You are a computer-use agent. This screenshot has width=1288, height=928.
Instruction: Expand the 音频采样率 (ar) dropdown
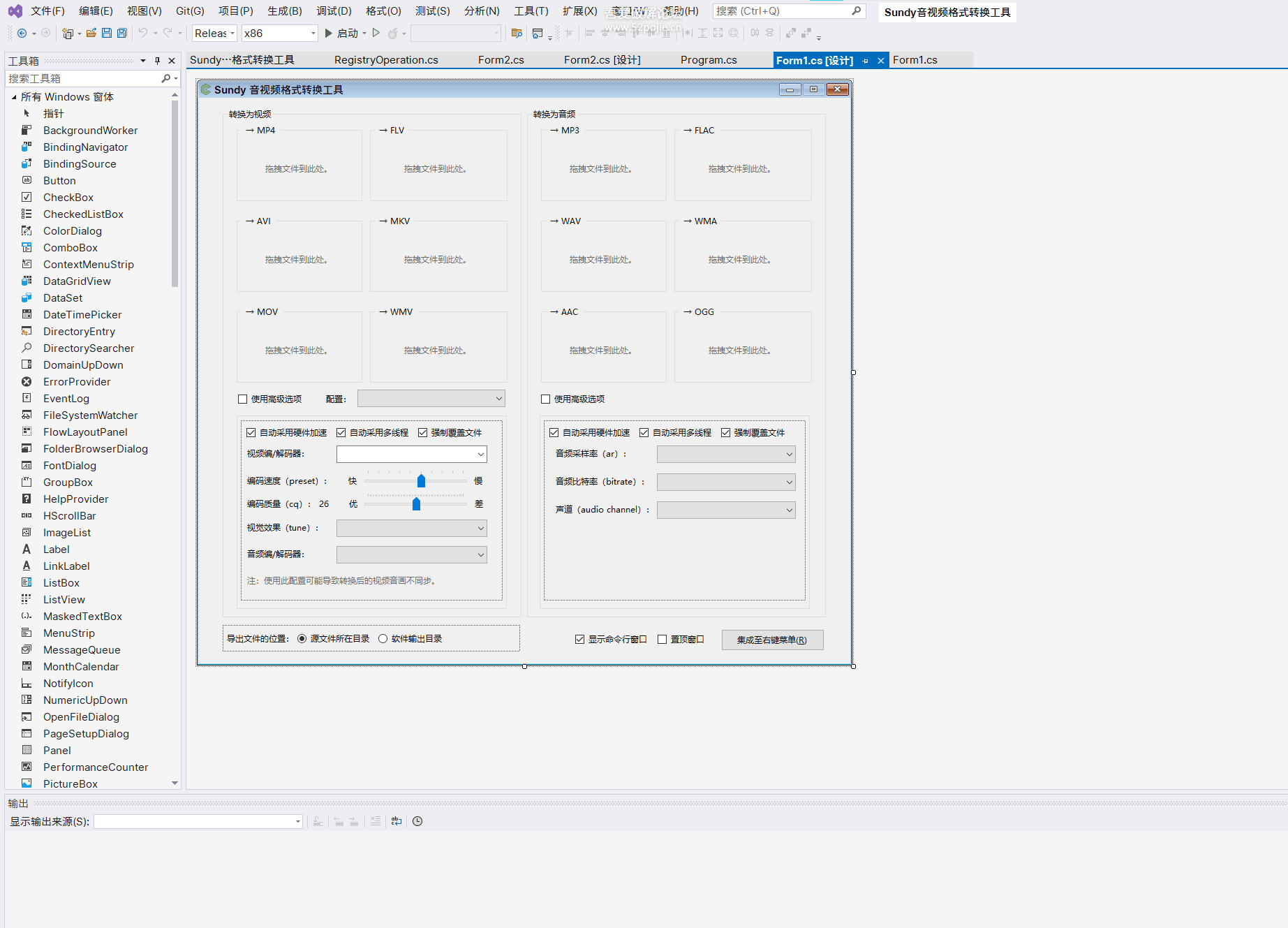(726, 454)
